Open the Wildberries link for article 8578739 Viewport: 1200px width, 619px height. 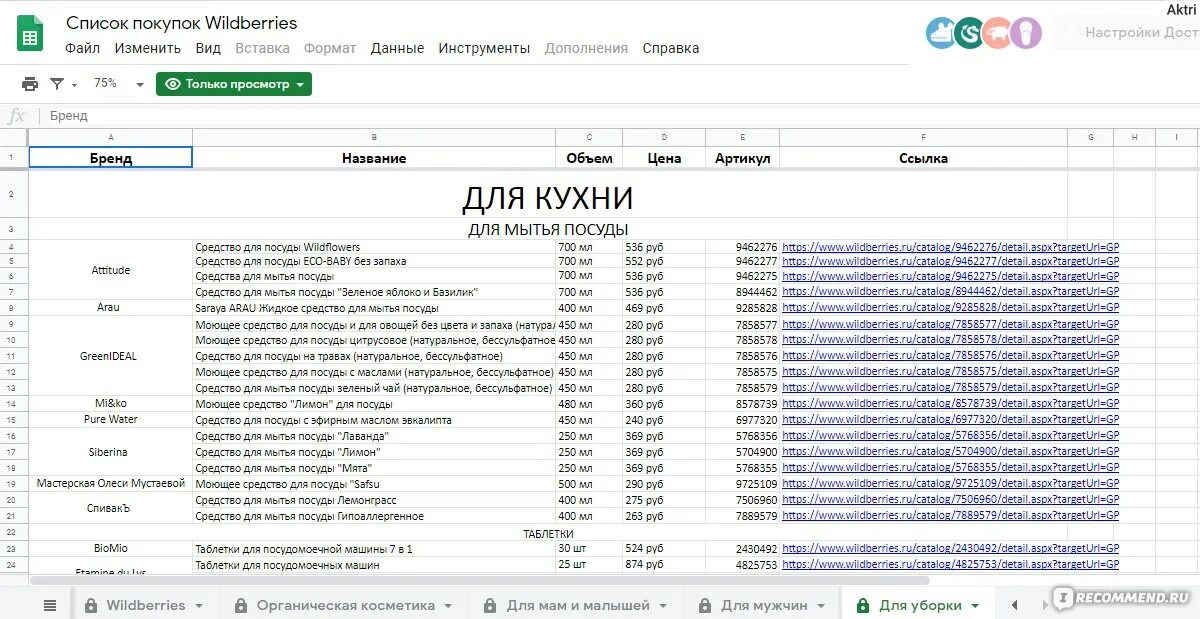tap(950, 404)
